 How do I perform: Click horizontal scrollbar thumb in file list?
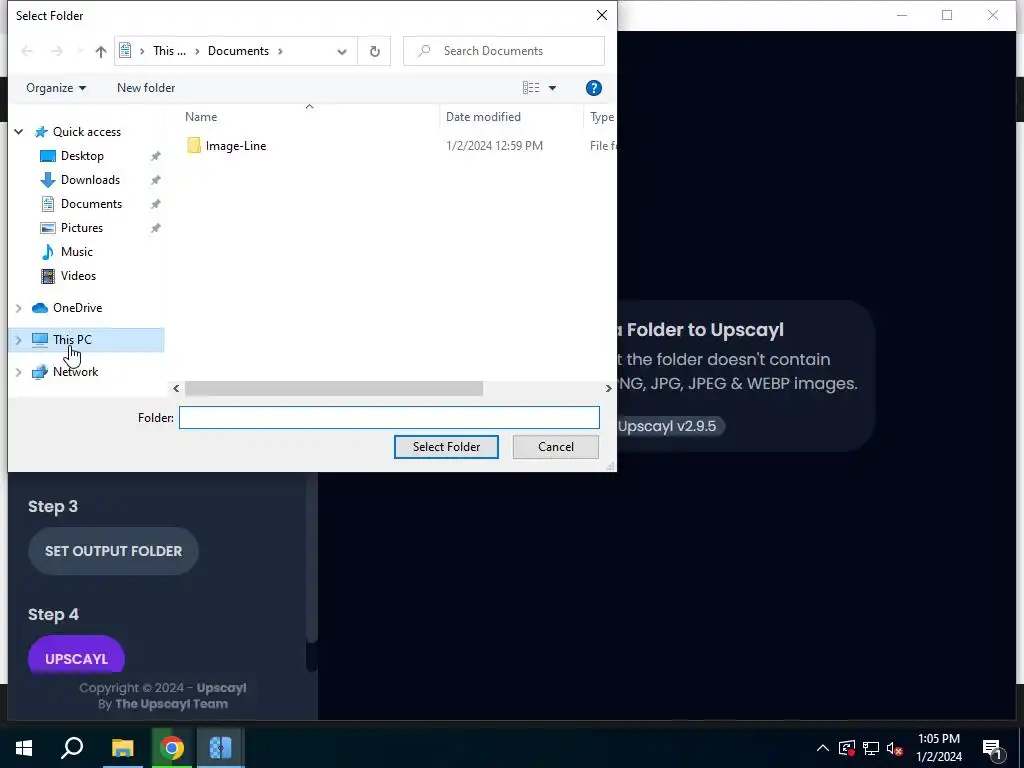pos(334,389)
